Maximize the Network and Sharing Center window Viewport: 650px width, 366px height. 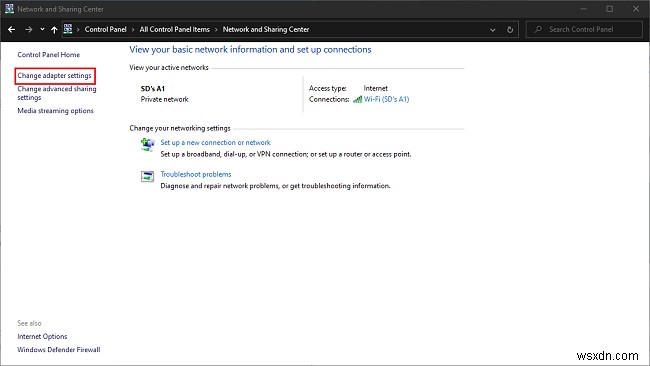coord(609,9)
